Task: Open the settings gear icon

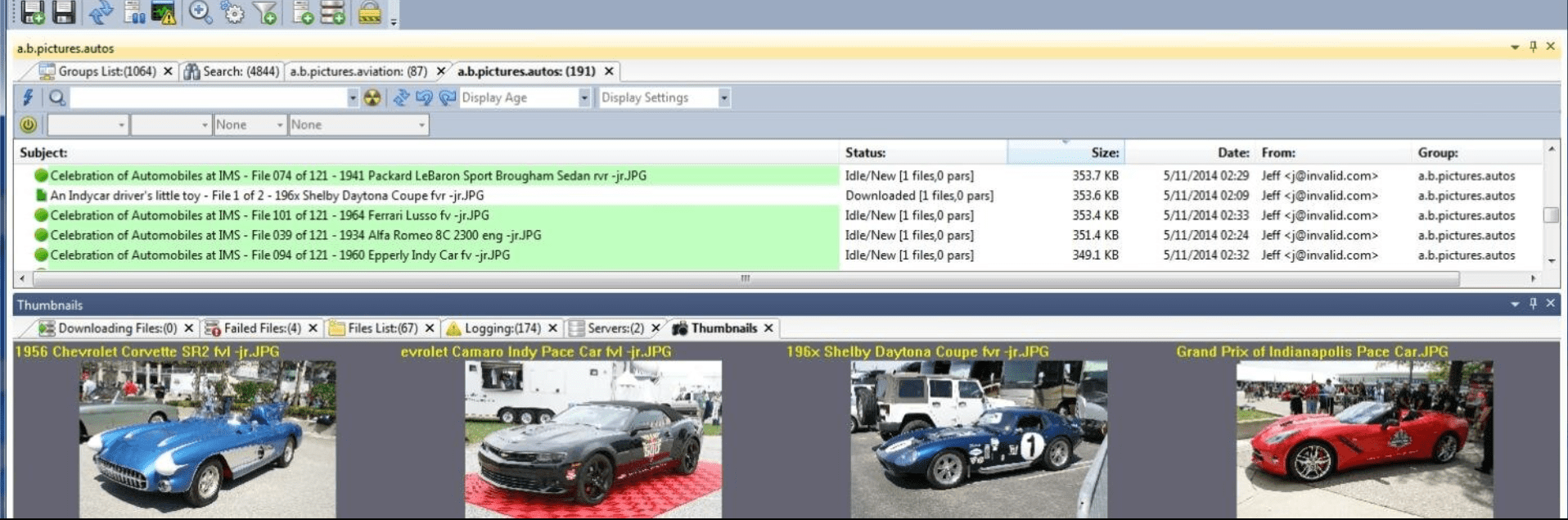Action: [x=233, y=12]
